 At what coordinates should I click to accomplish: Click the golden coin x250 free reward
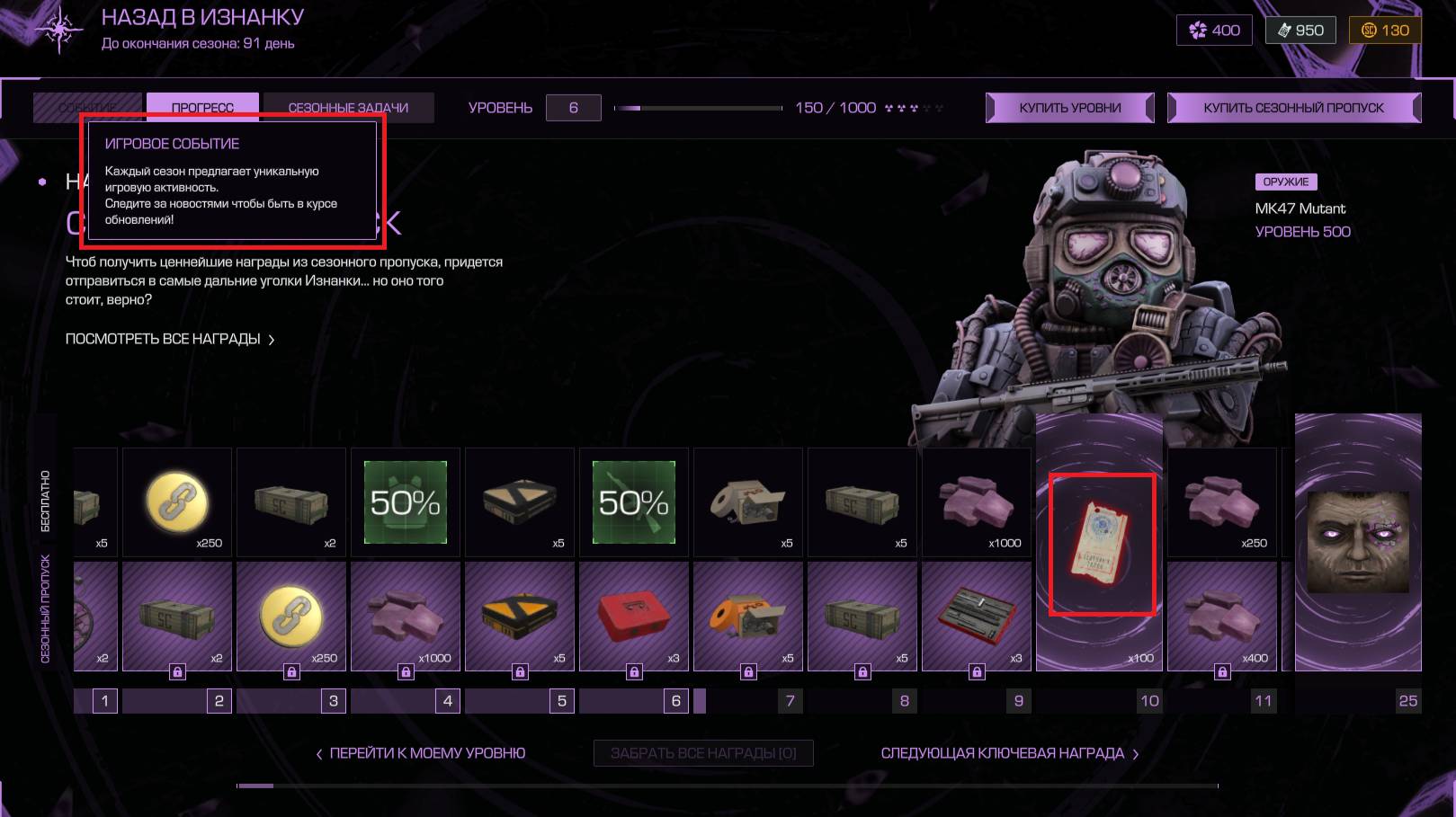(x=176, y=502)
